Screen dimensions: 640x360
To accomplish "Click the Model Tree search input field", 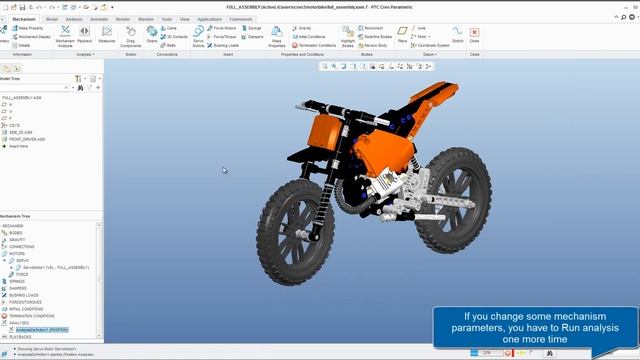I will point(34,88).
